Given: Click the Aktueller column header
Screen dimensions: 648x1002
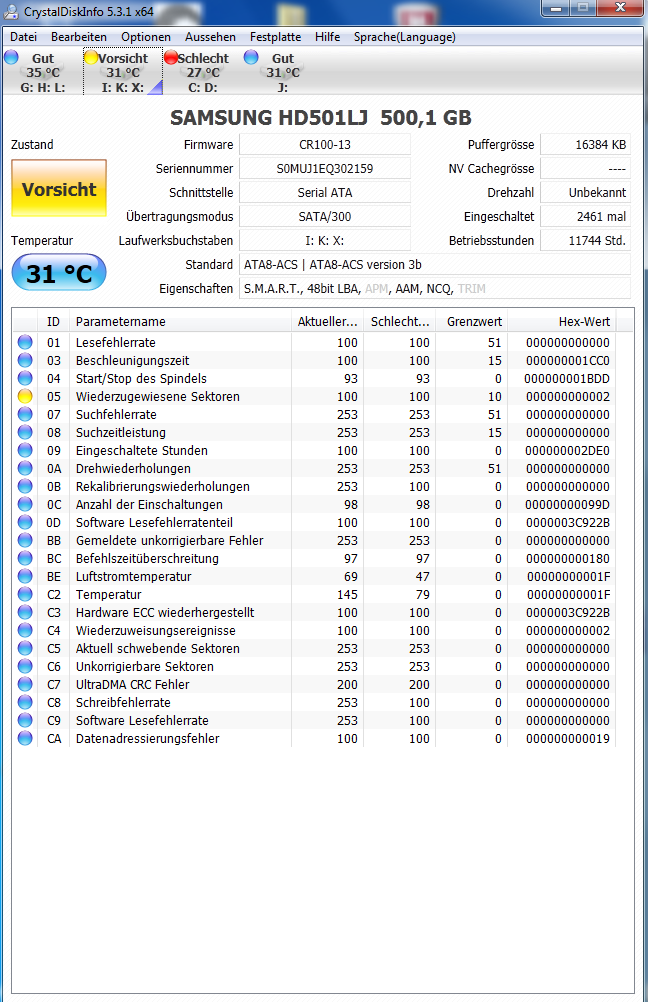Looking at the screenshot, I should 327,321.
